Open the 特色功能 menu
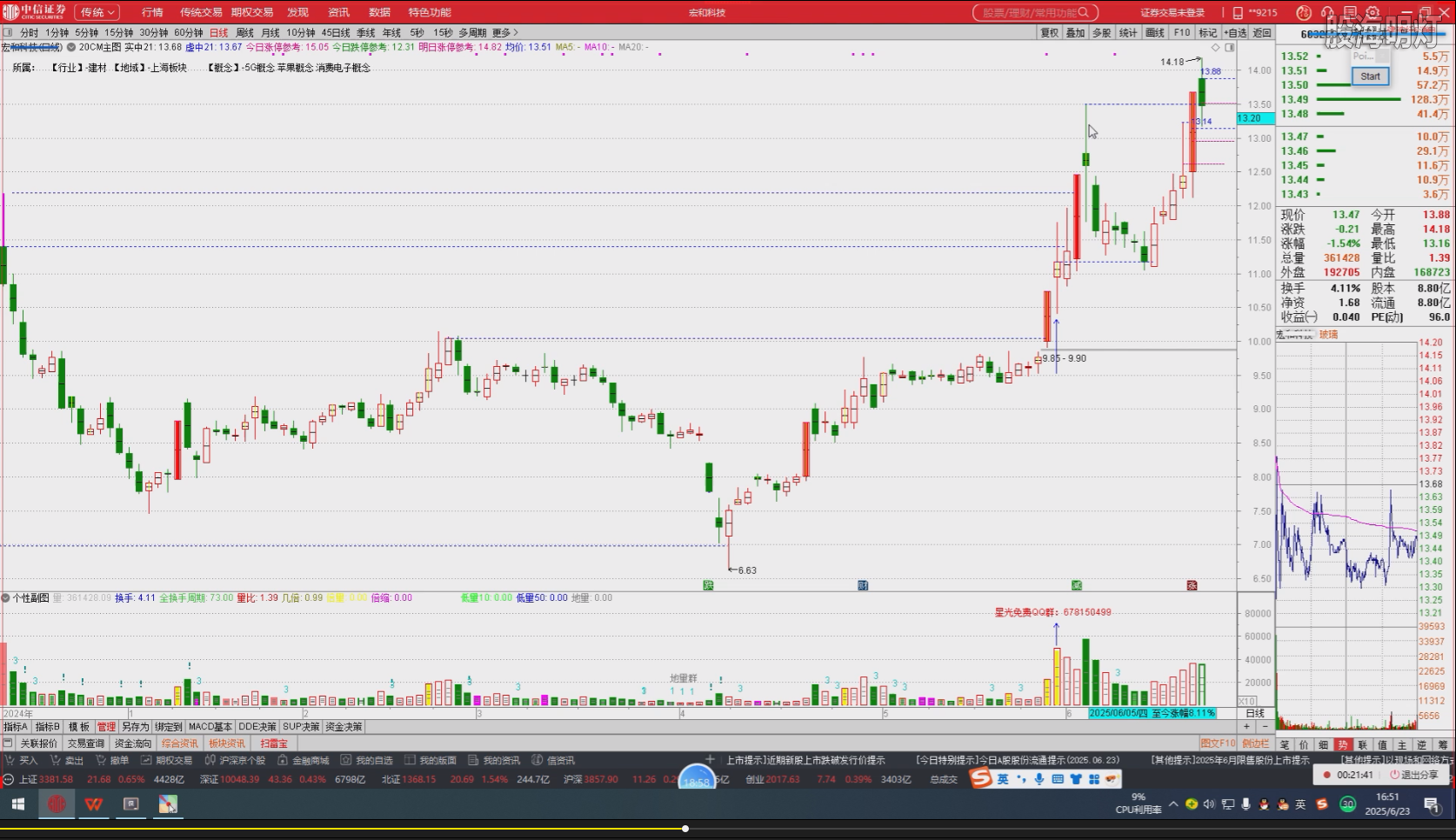The width and height of the screenshot is (1456, 840). point(430,12)
